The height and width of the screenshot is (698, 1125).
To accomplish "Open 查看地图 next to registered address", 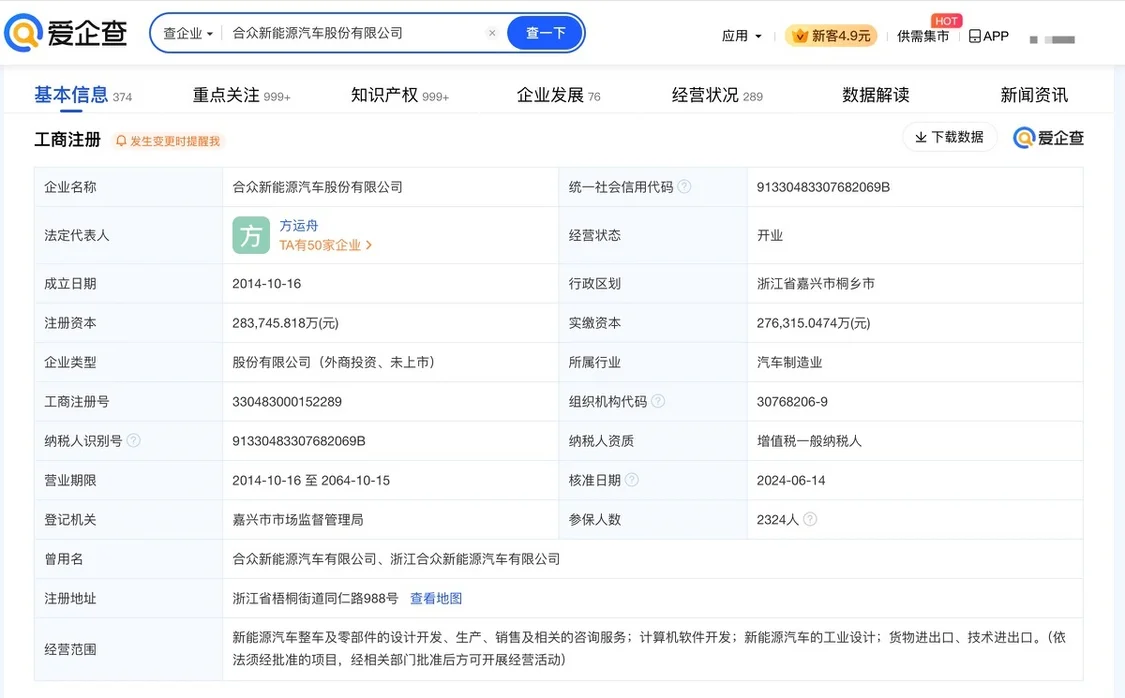I will click(x=435, y=597).
